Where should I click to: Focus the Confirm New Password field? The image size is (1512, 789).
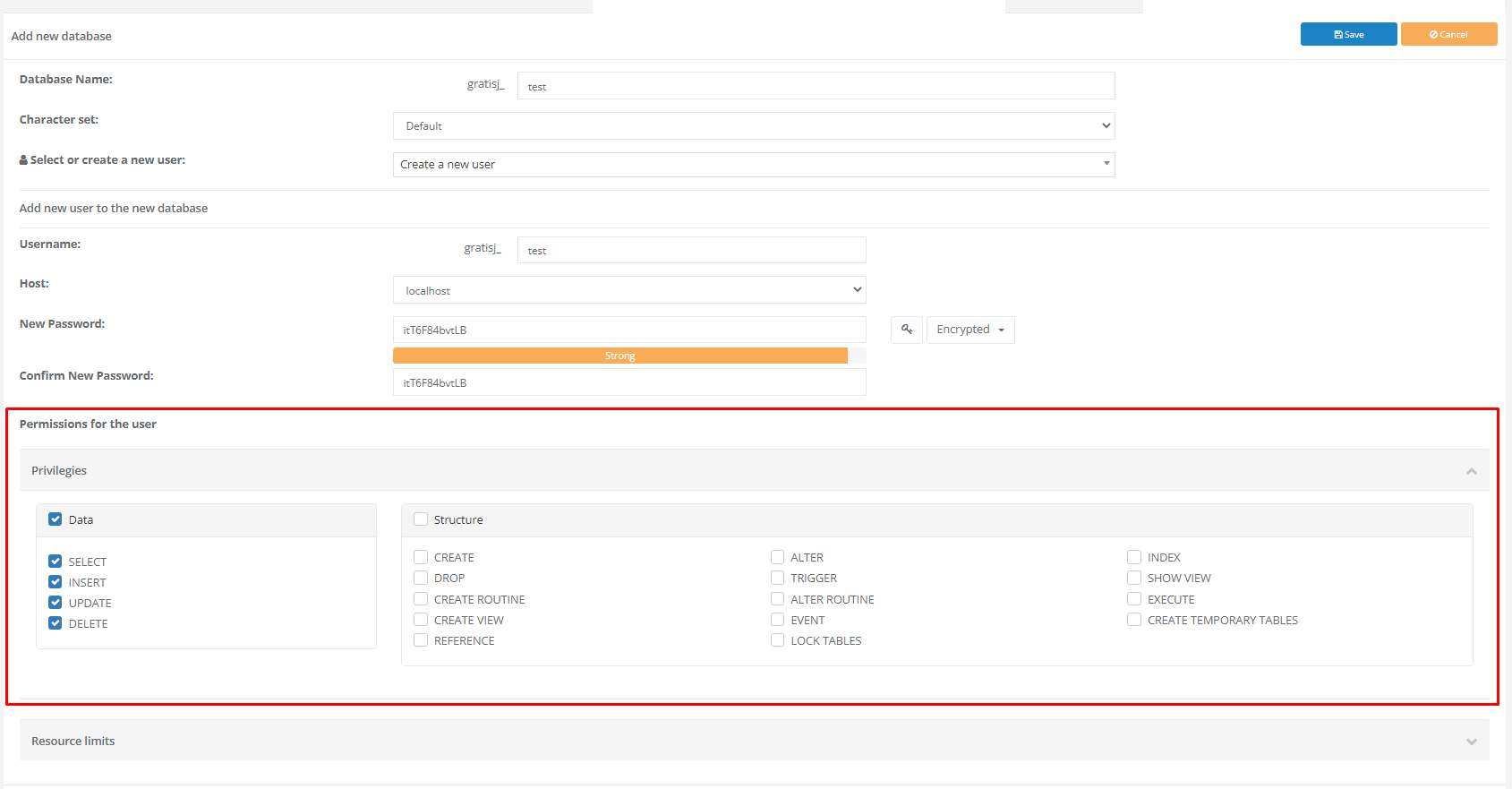629,382
